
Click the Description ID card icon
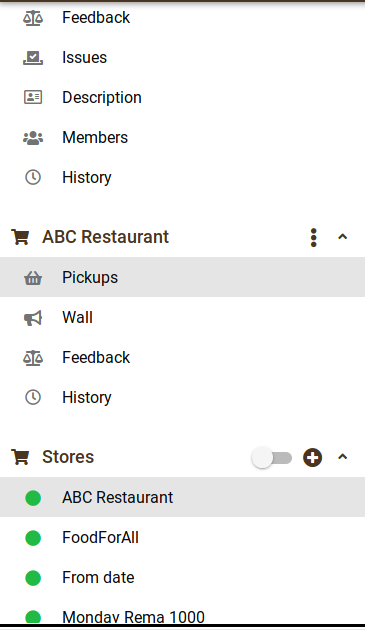click(x=33, y=97)
